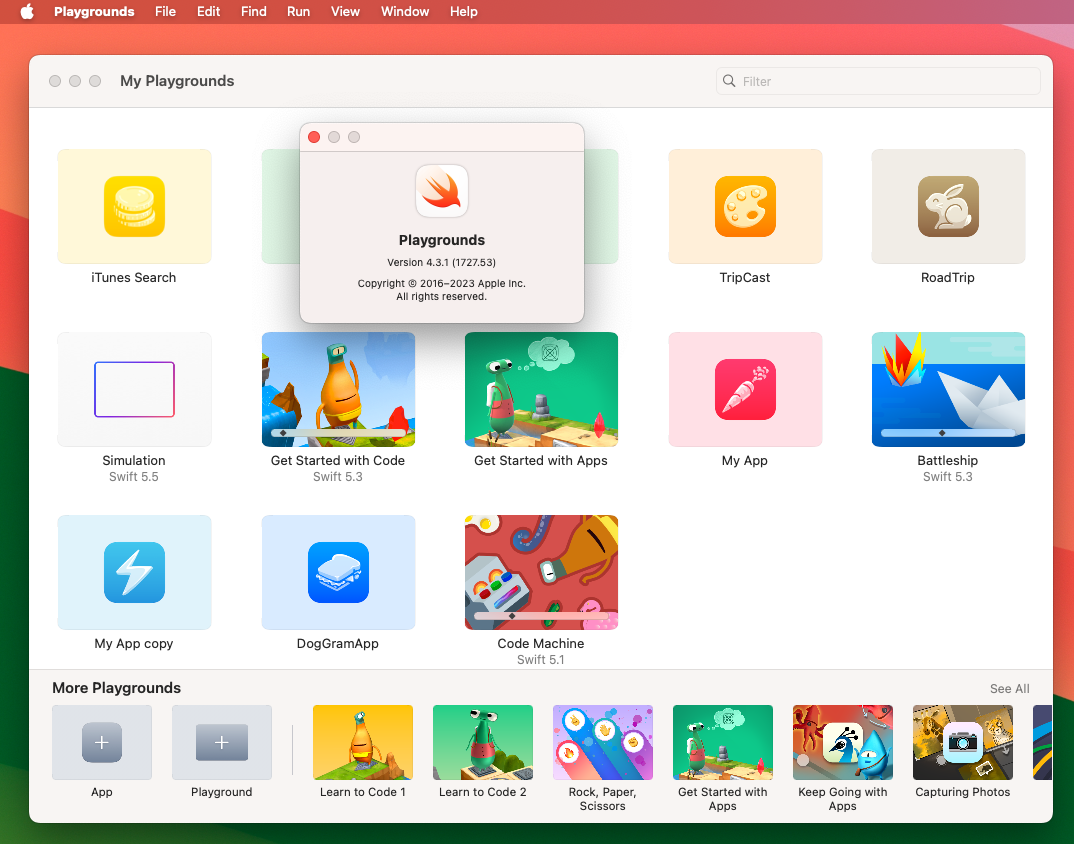Click the Version 4.3.1 text in About dialog
Image resolution: width=1074 pixels, height=844 pixels.
(441, 262)
